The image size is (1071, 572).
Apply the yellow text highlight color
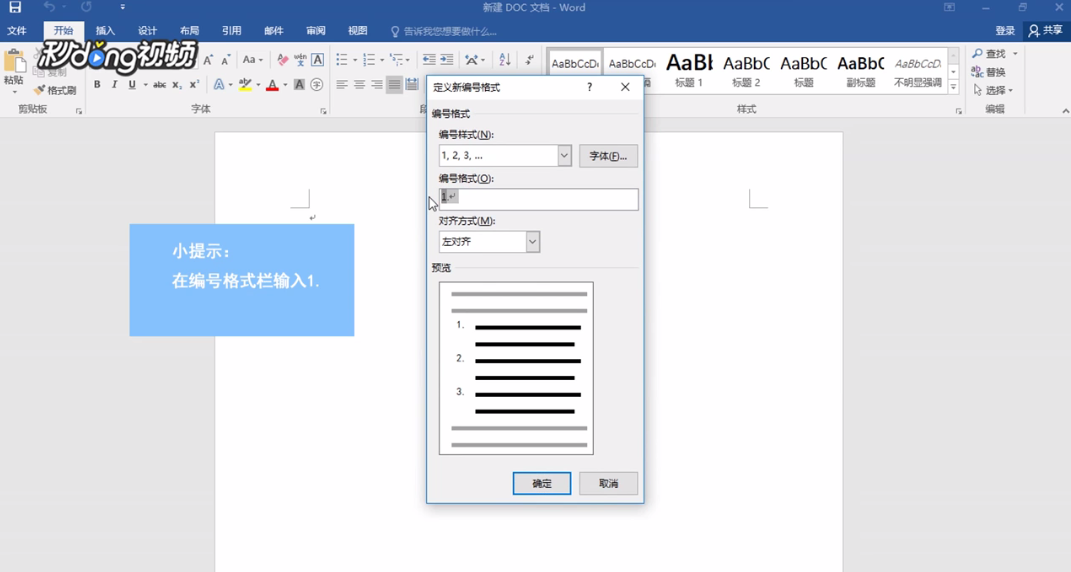point(245,85)
